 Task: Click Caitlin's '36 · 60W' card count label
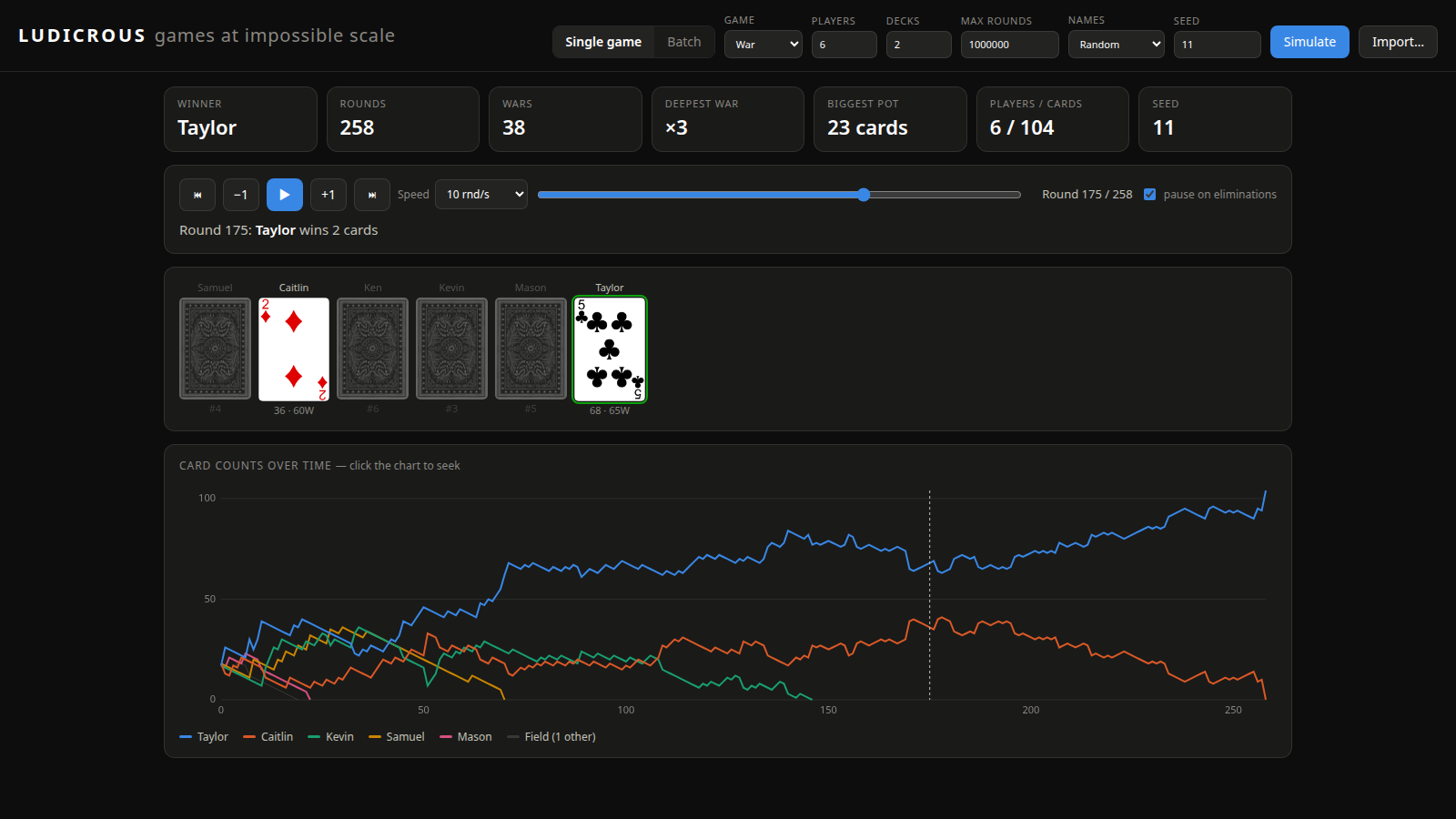tap(294, 410)
